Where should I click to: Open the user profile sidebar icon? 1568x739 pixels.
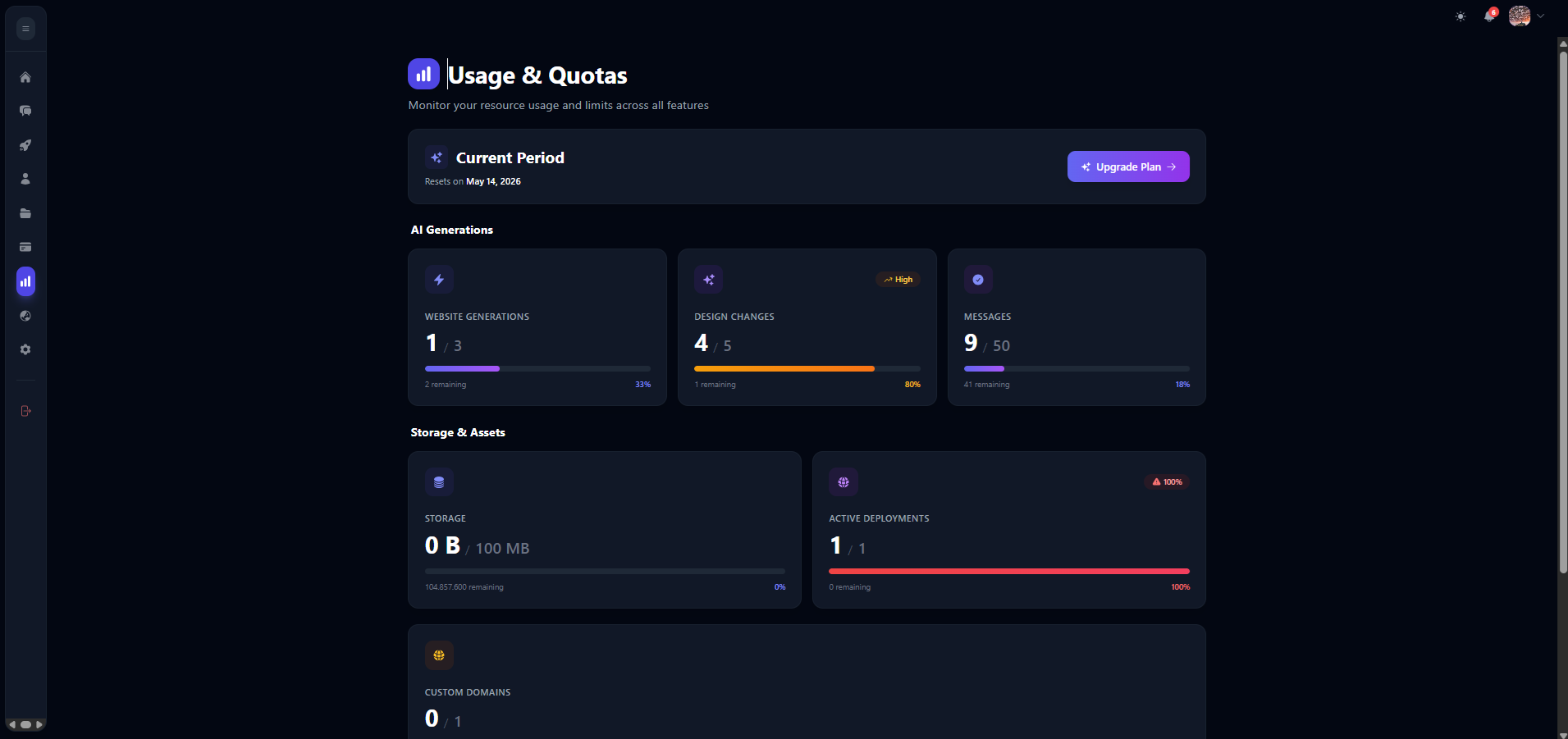pos(25,179)
